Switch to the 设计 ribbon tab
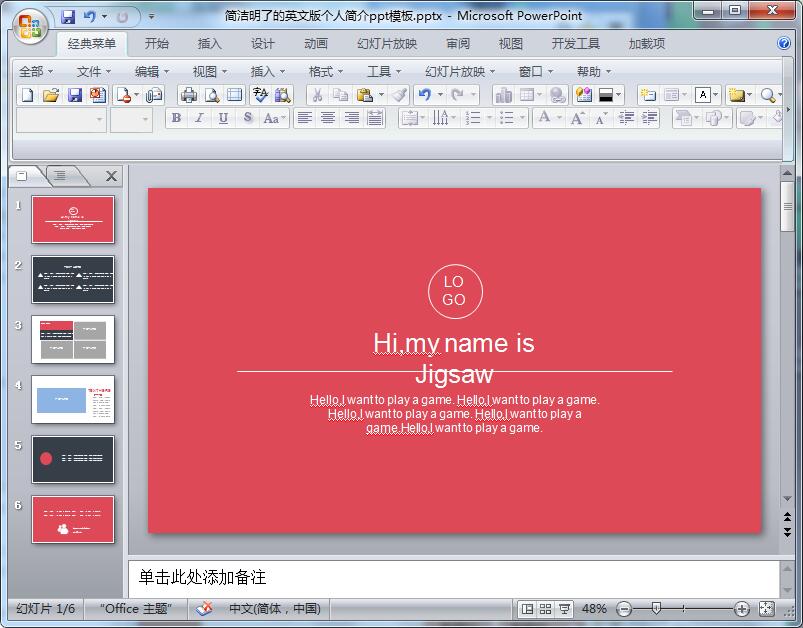This screenshot has width=803, height=628. [x=262, y=44]
